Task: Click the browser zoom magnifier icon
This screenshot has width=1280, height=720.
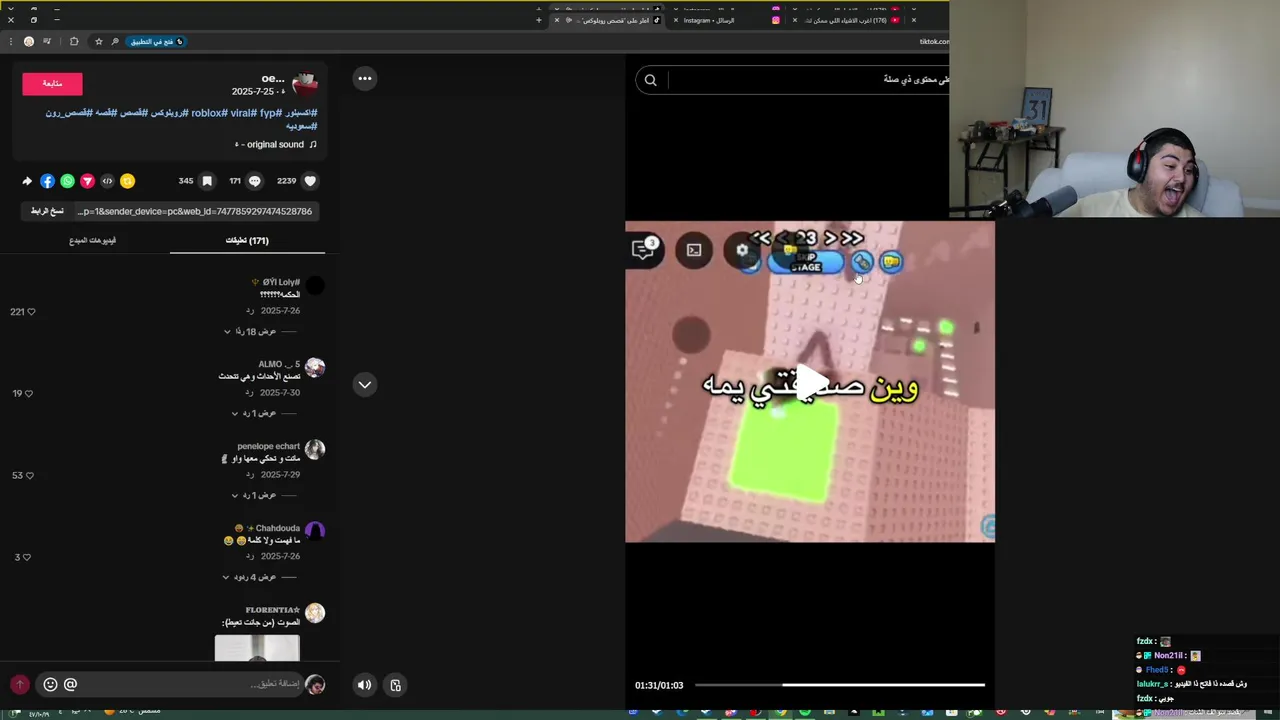Action: [115, 41]
